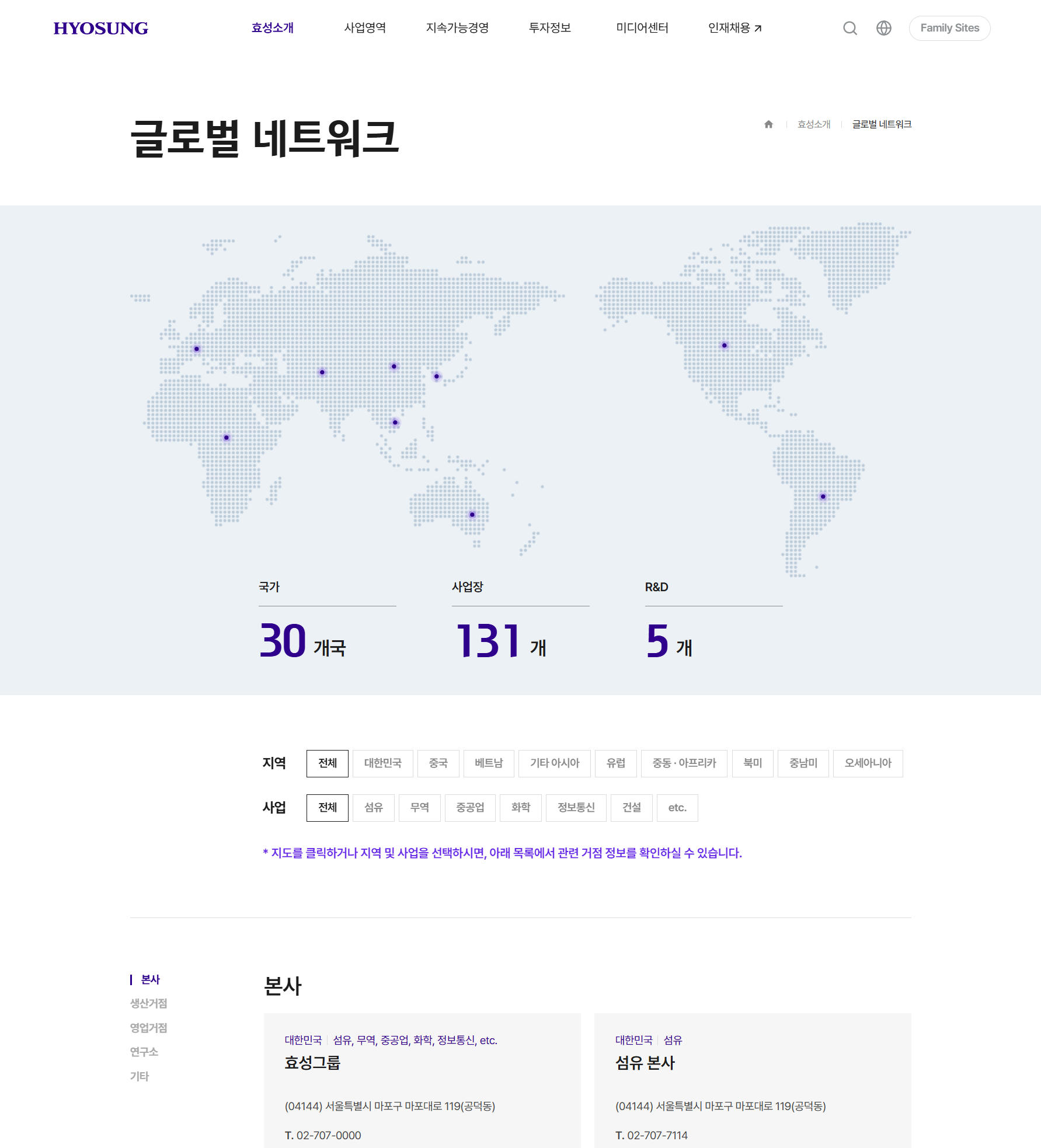Click the 131 개 site count
The height and width of the screenshot is (1148, 1041).
click(x=502, y=641)
